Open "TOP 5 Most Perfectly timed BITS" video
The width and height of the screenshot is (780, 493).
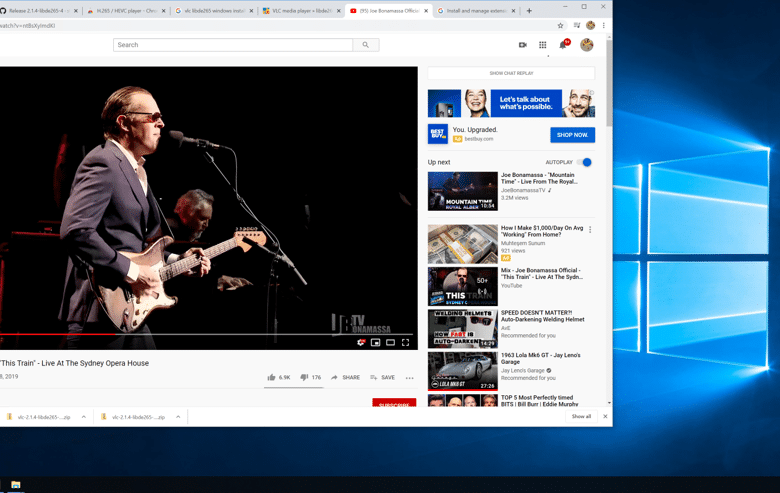[539, 401]
